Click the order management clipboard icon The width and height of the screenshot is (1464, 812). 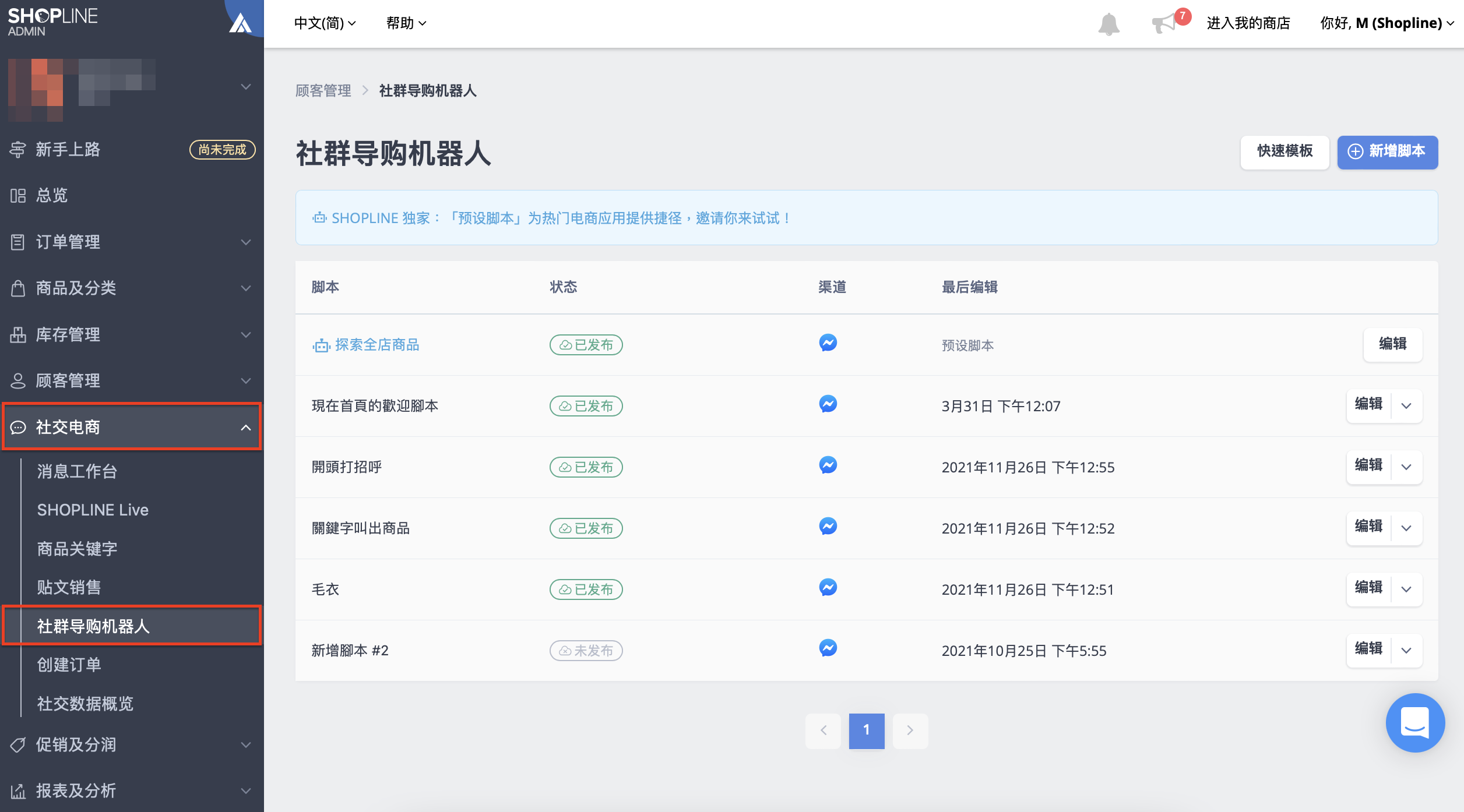(17, 242)
